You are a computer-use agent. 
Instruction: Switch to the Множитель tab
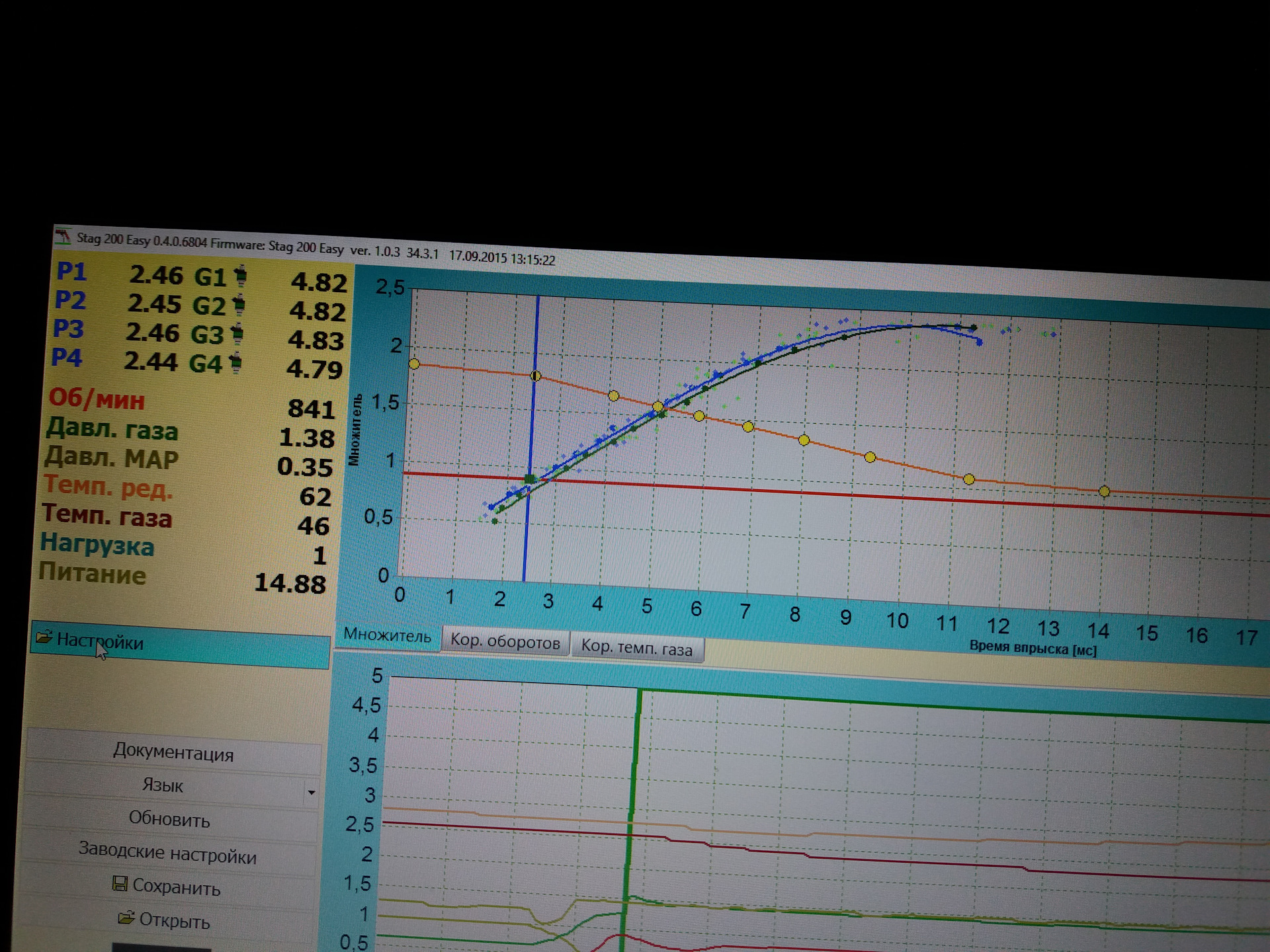tap(388, 636)
